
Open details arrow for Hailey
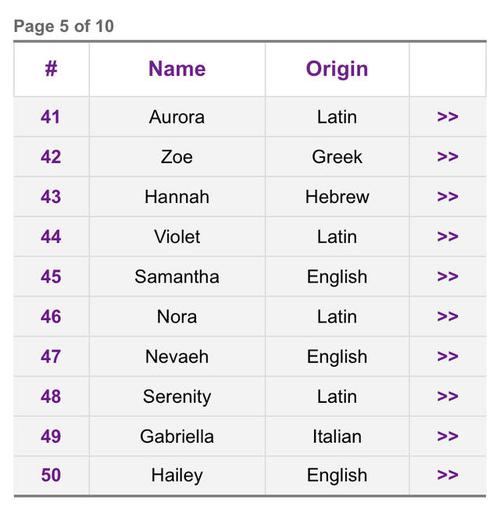point(447,475)
